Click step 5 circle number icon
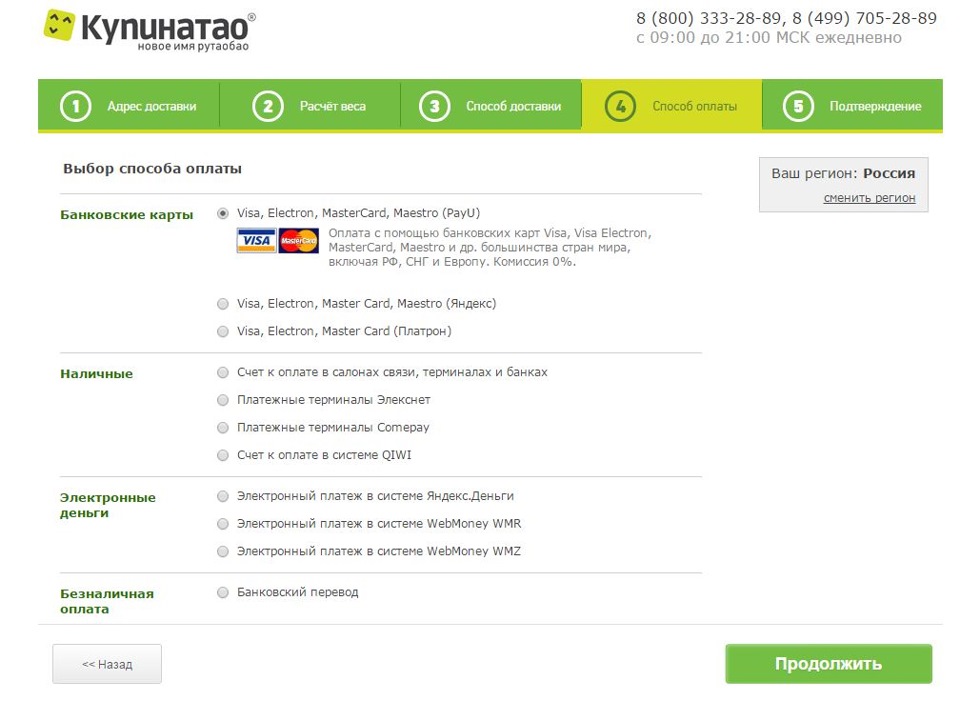Image resolution: width=960 pixels, height=721 pixels. tap(798, 106)
